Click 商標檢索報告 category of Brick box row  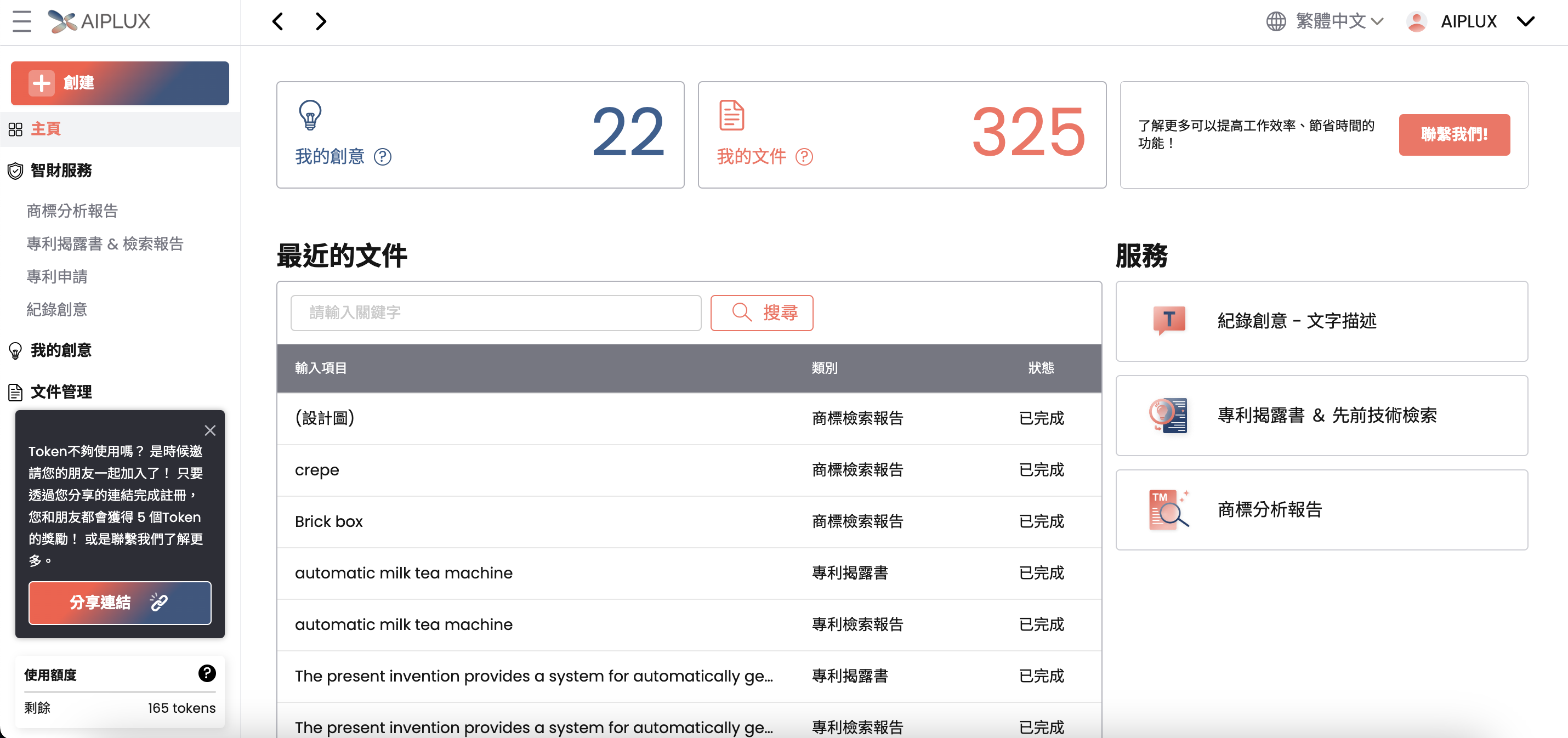tap(857, 522)
